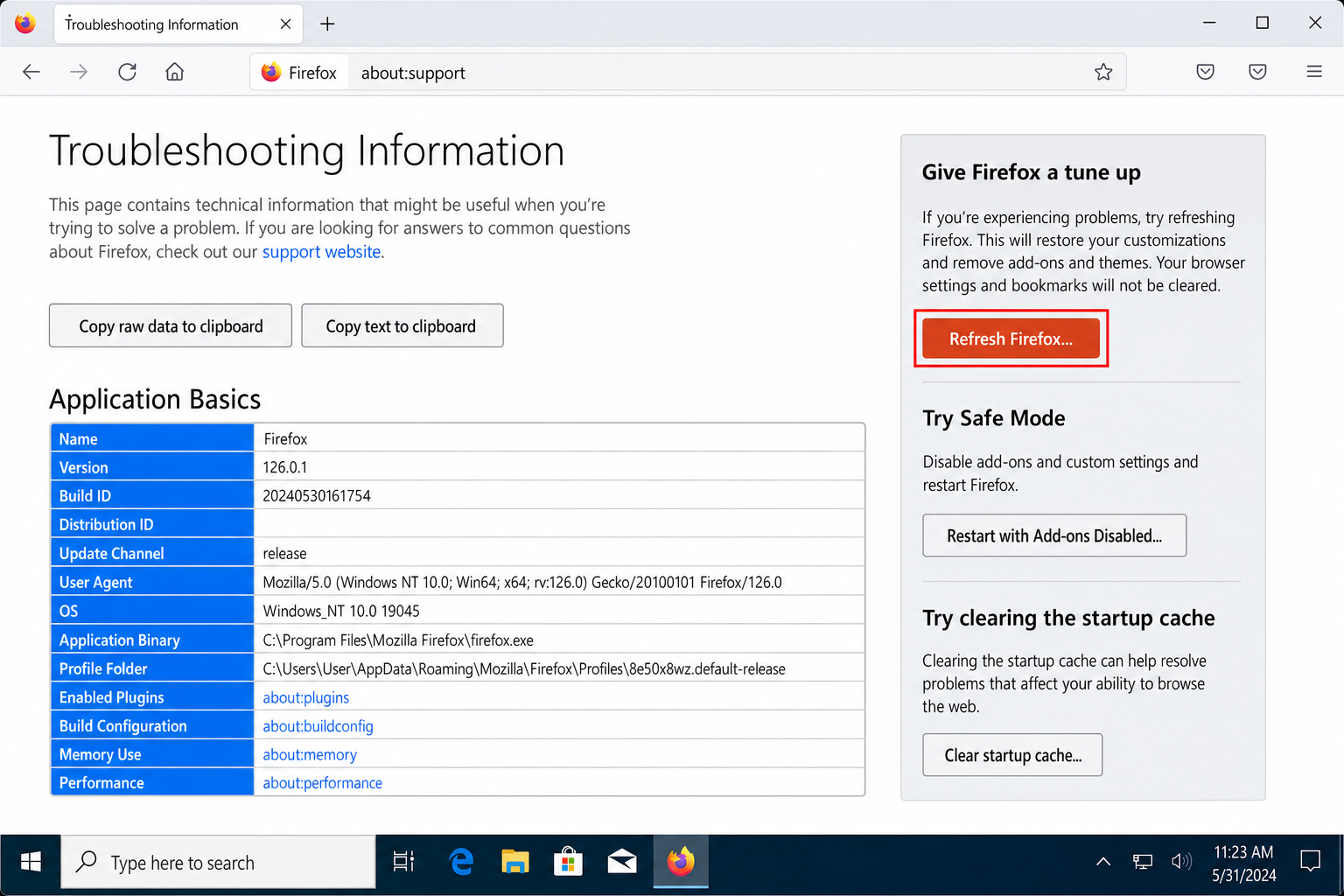The height and width of the screenshot is (896, 1344).
Task: Go back with the back arrow
Action: (31, 72)
